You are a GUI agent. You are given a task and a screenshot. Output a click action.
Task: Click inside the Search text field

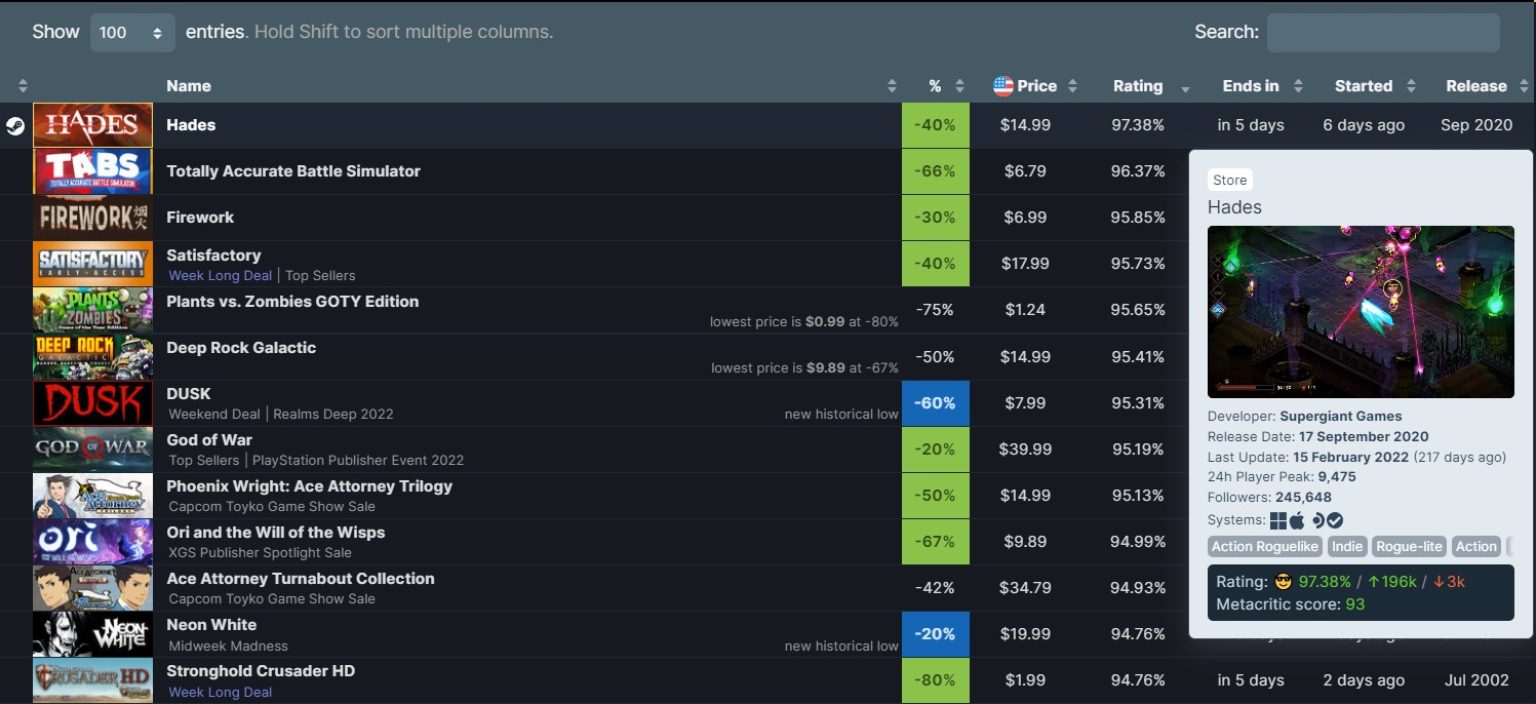tap(1382, 31)
